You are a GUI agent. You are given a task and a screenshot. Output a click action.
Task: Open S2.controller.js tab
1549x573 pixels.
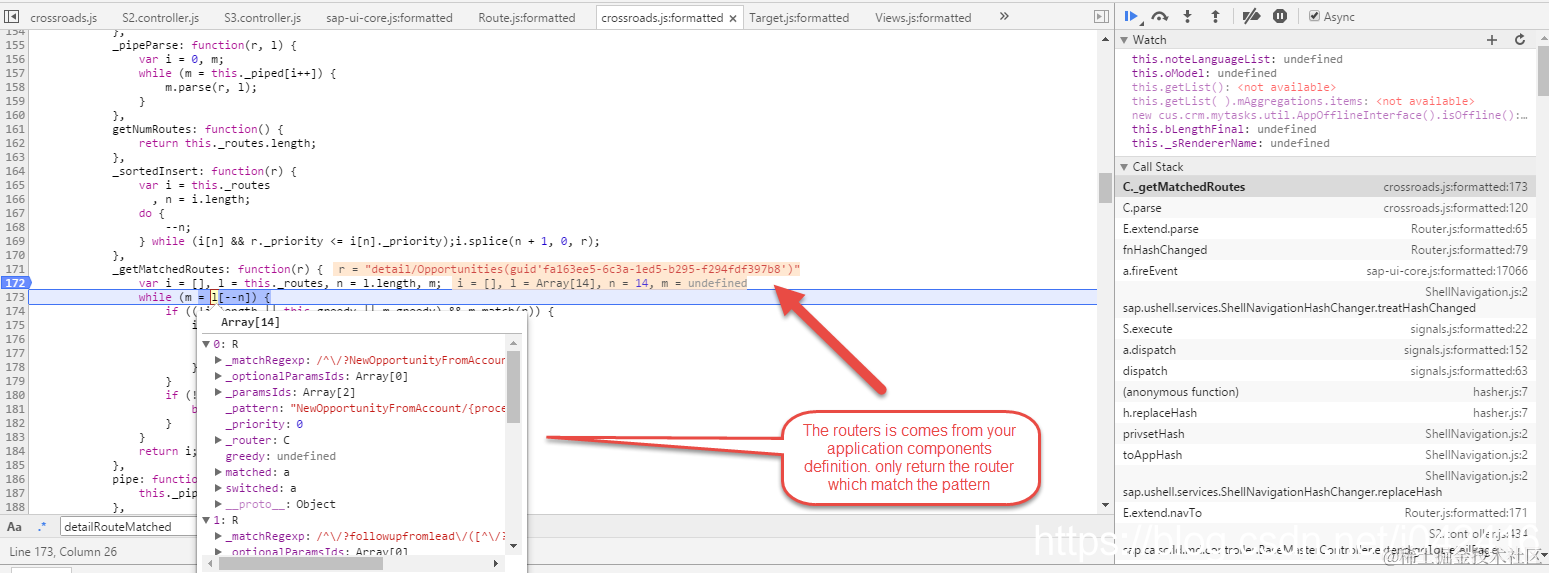(160, 18)
